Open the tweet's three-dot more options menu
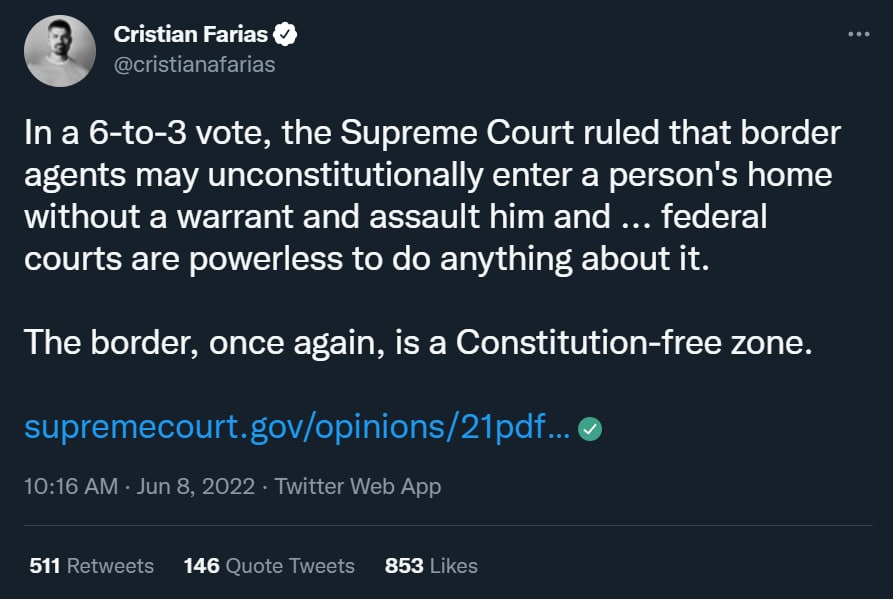 click(x=858, y=33)
